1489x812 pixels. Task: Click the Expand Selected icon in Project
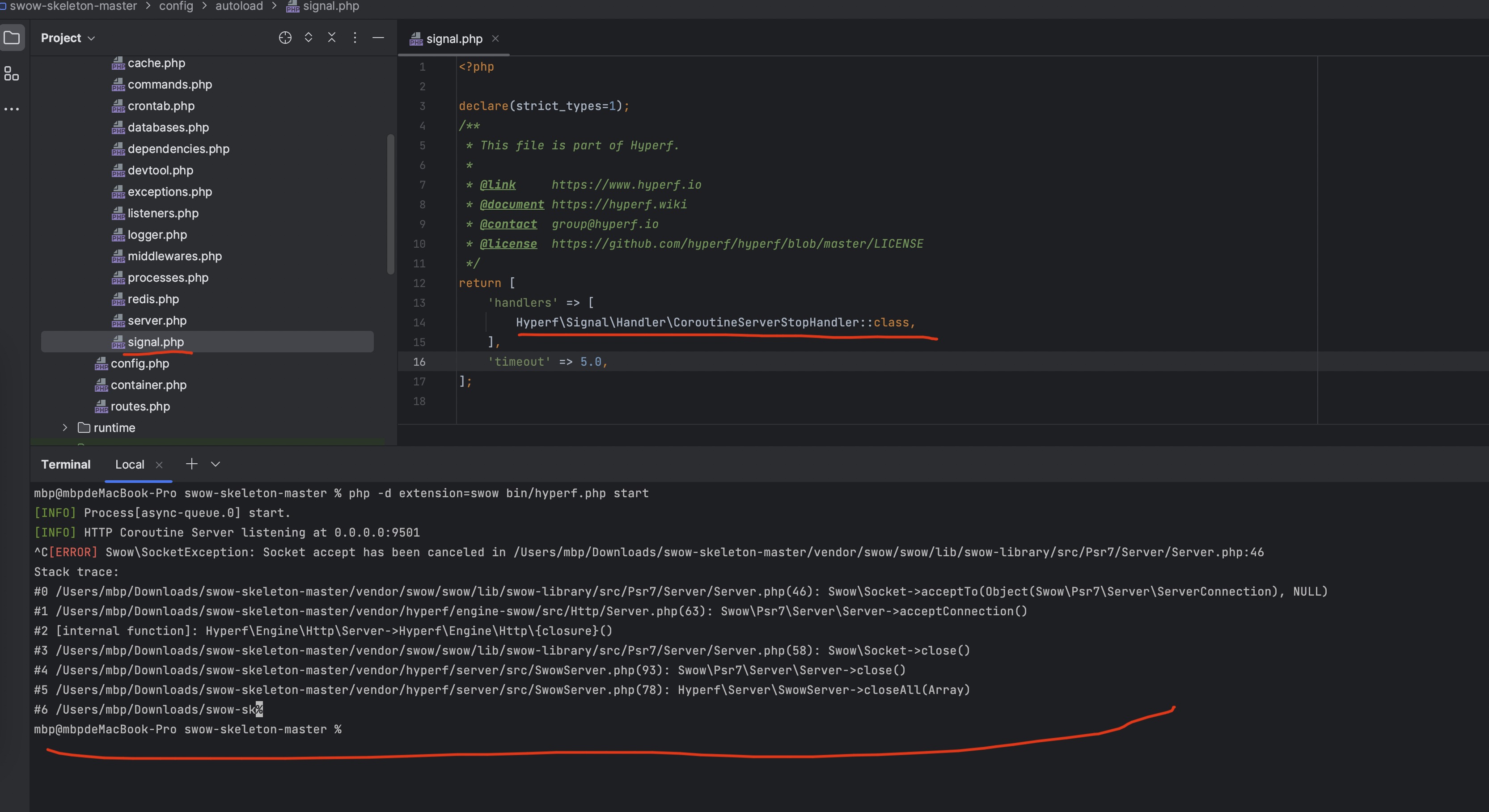[x=309, y=38]
